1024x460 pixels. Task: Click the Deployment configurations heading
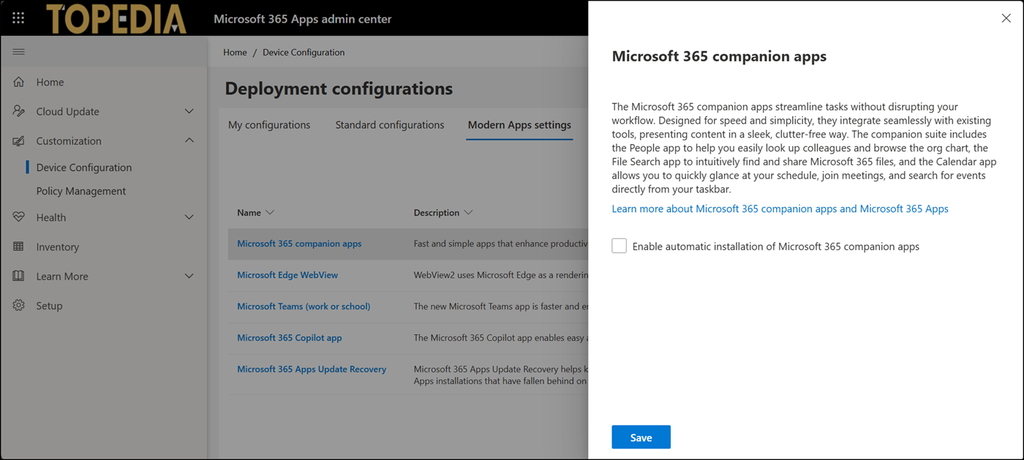[338, 88]
